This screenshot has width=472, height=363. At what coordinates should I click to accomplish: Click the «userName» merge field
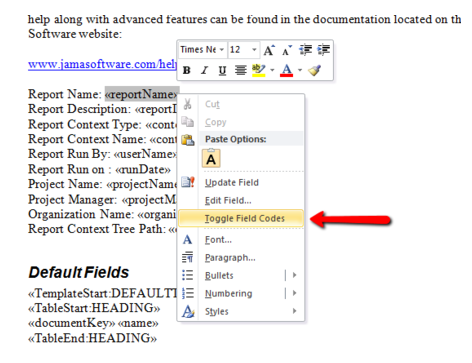(x=145, y=154)
